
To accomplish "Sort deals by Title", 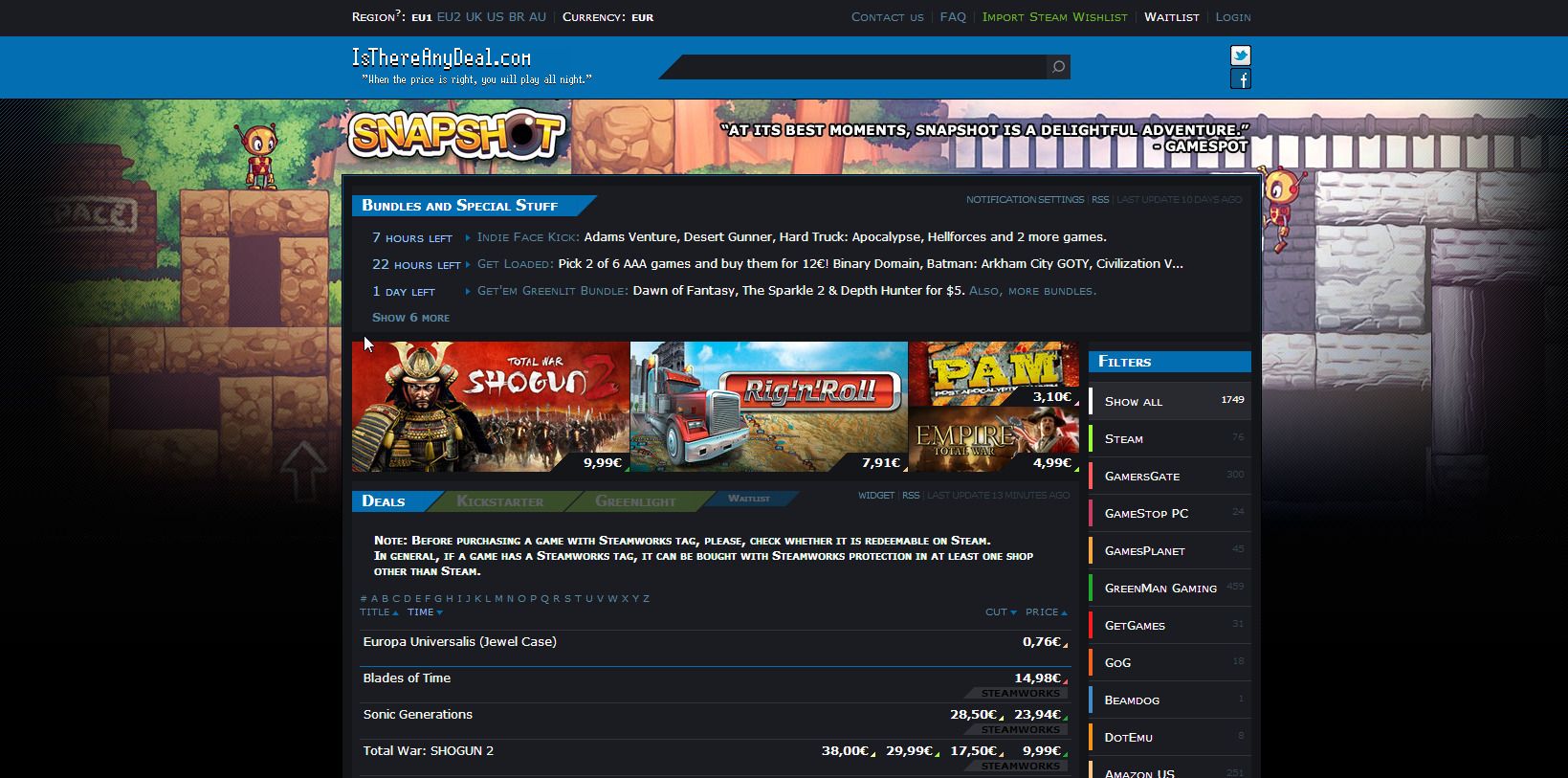I will click(379, 612).
